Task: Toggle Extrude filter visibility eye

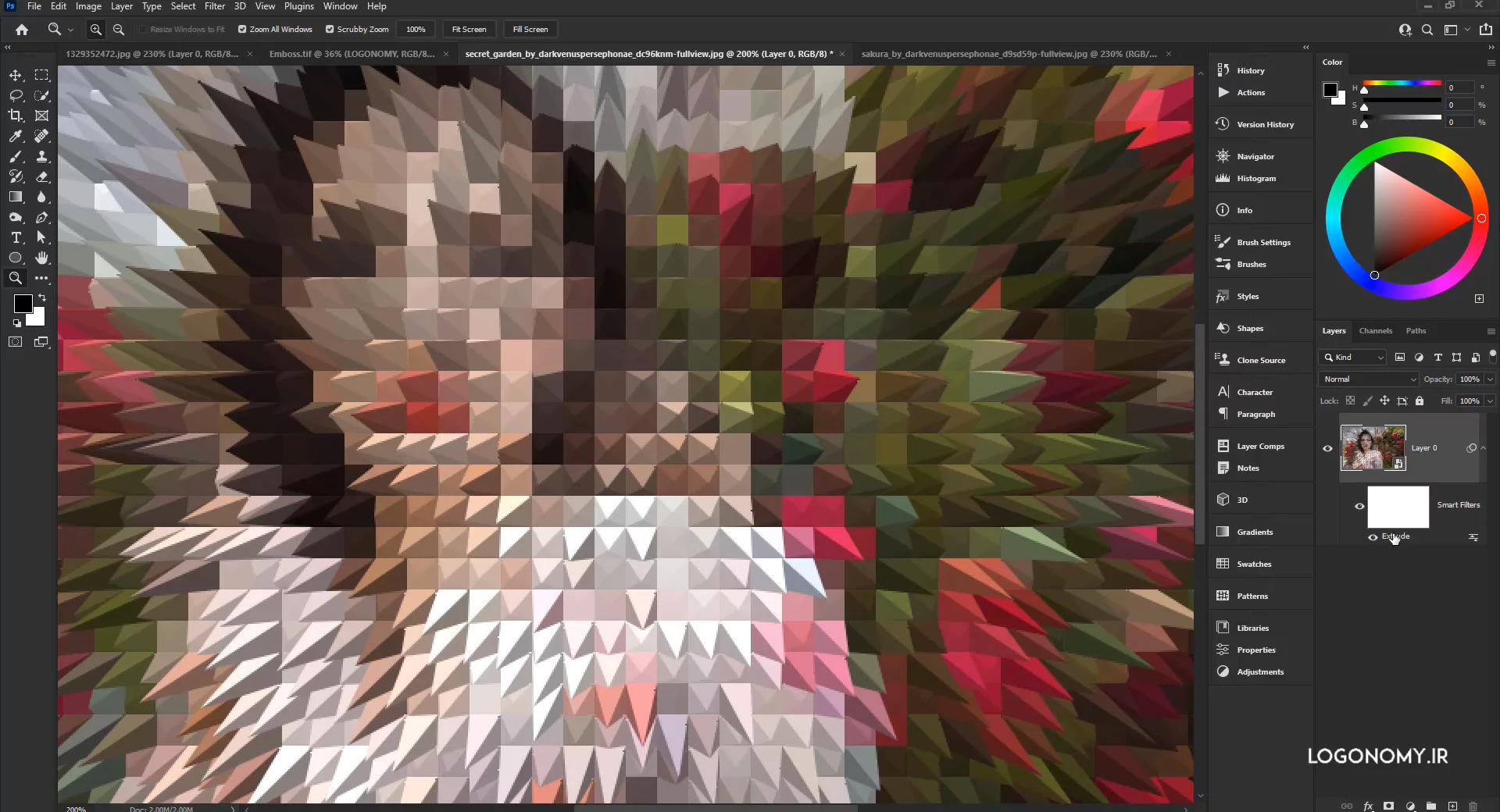Action: (x=1373, y=537)
